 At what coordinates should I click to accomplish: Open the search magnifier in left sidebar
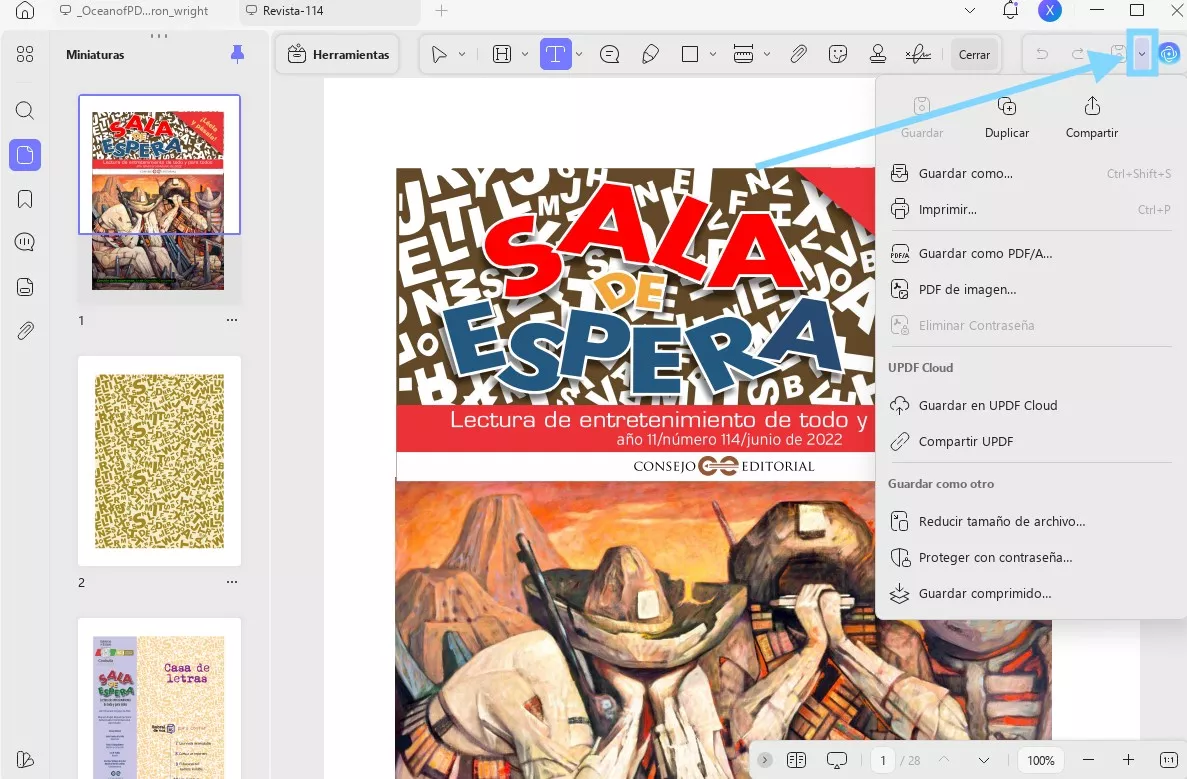tap(25, 111)
